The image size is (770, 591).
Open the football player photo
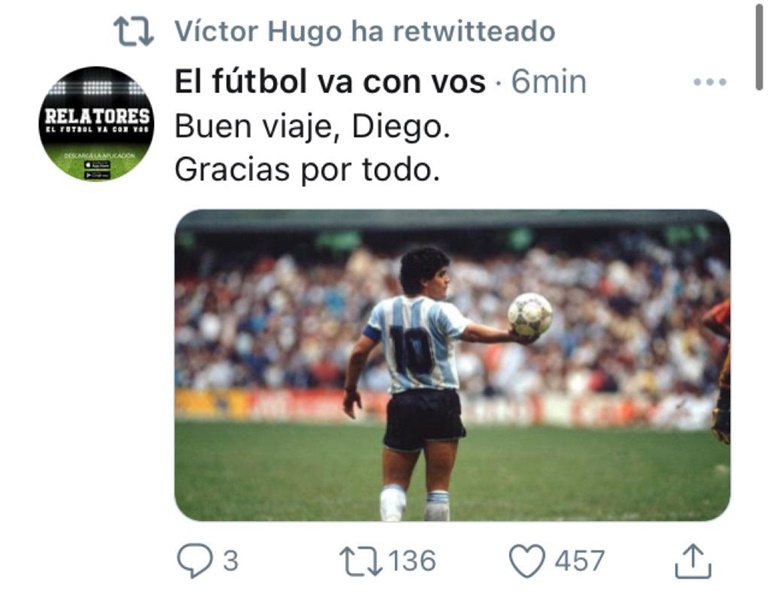click(x=452, y=365)
